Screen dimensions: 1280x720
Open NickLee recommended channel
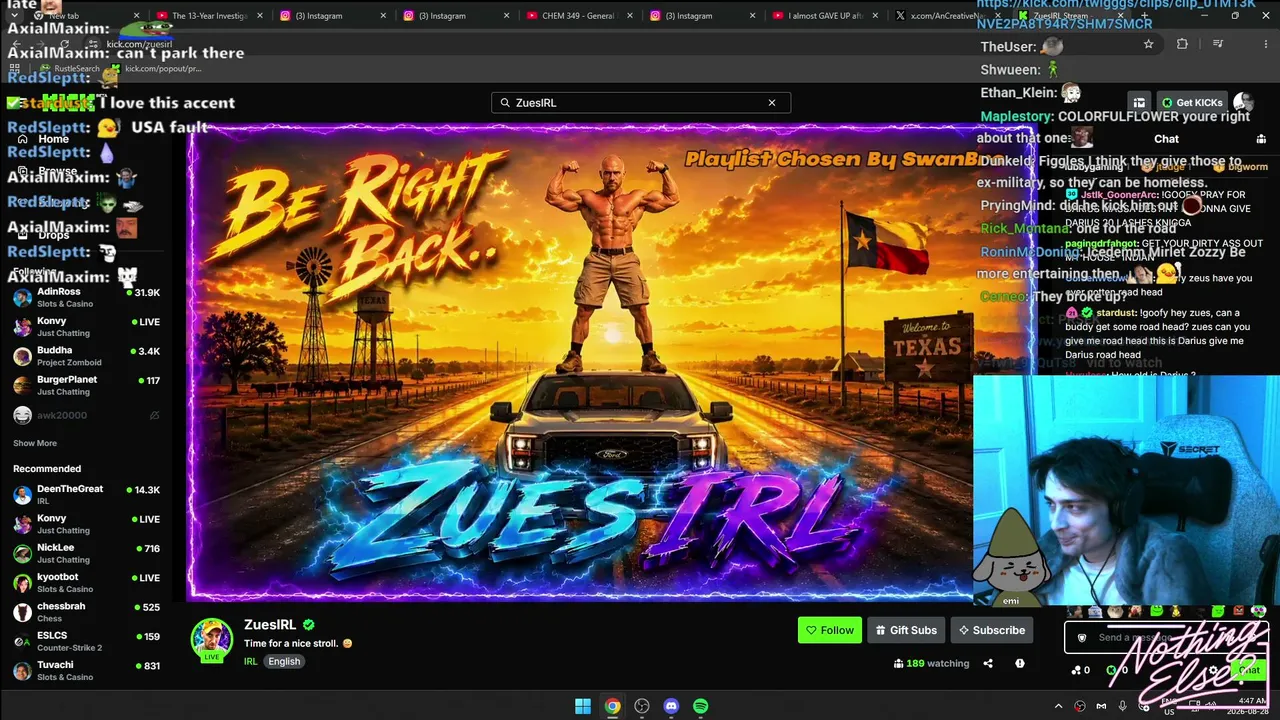coord(86,554)
